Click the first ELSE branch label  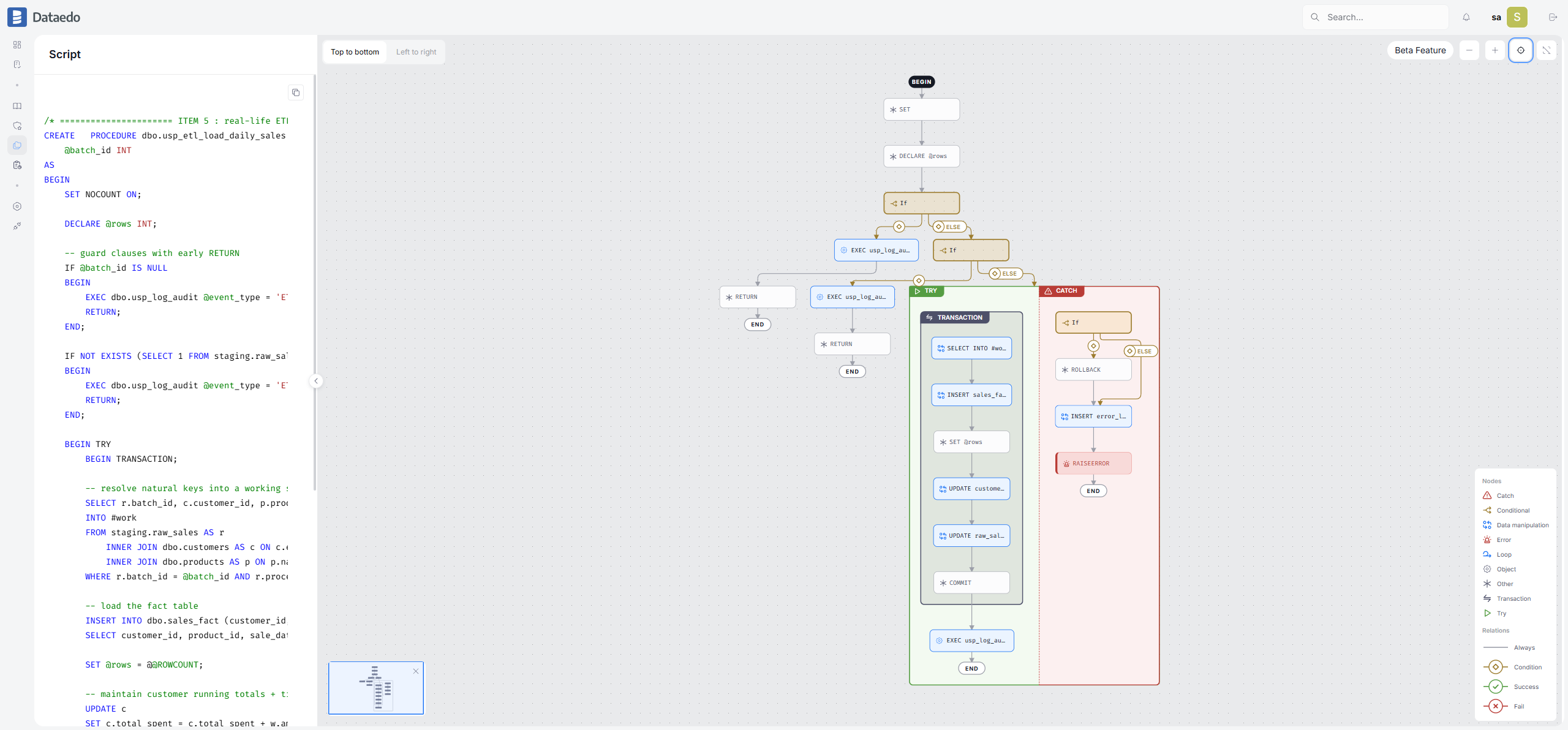949,227
